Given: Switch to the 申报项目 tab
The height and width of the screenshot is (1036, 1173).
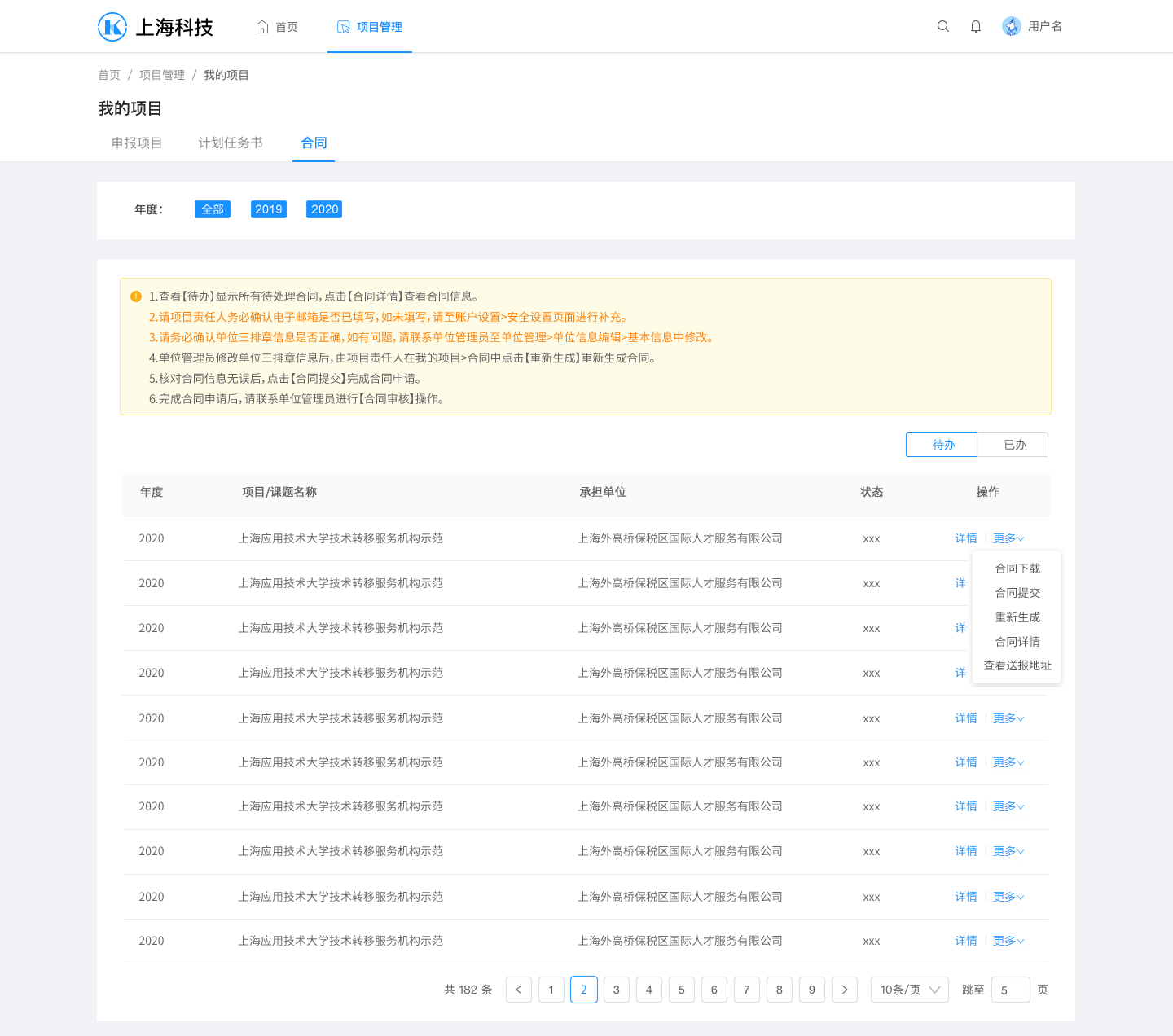Looking at the screenshot, I should (137, 143).
